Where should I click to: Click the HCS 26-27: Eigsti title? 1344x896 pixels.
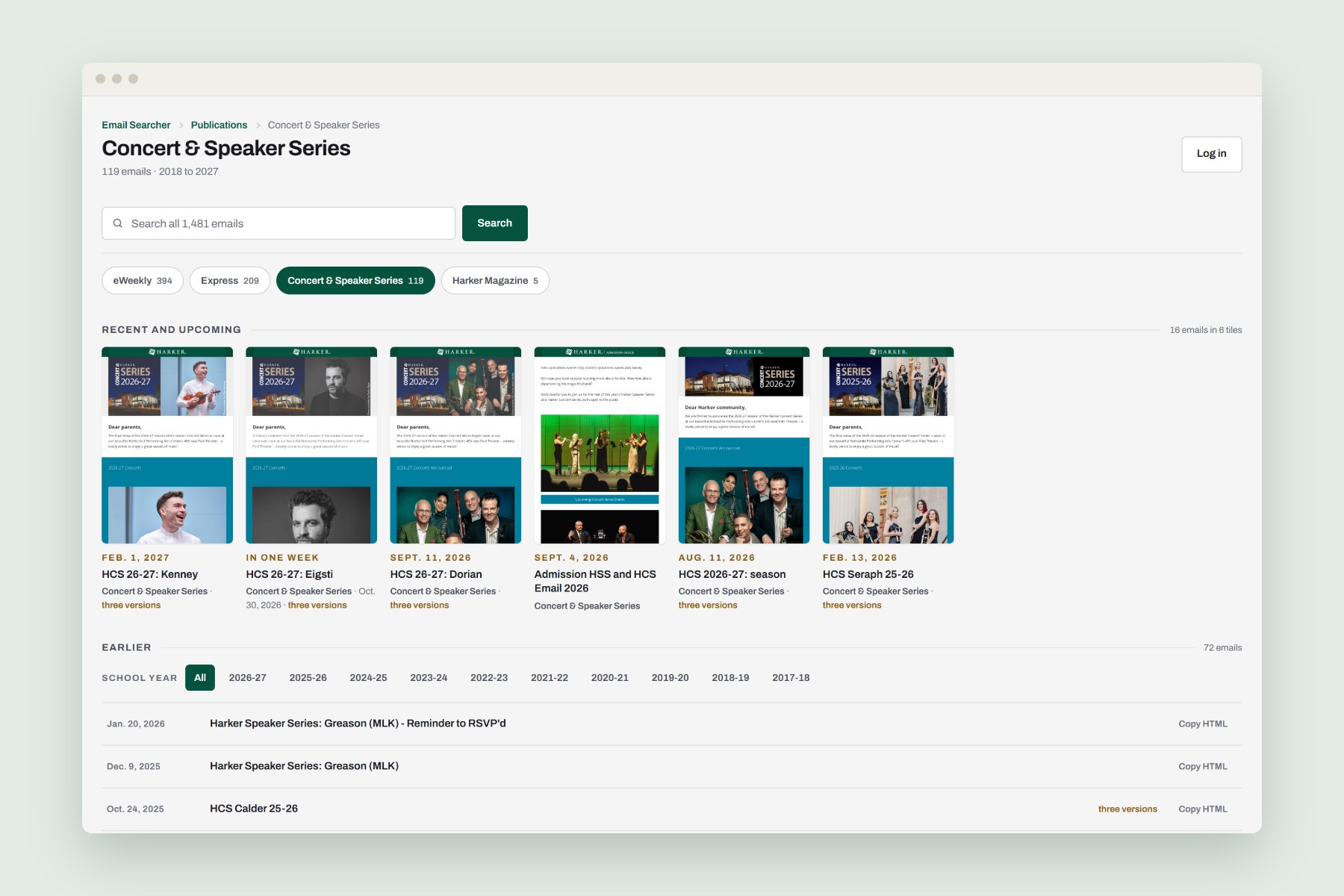[290, 574]
